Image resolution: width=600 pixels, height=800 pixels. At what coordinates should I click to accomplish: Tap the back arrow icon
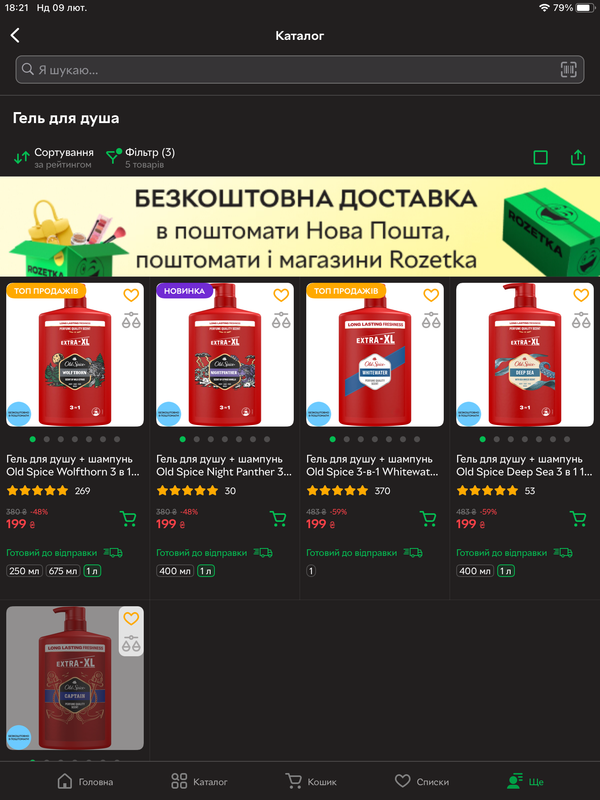click(x=15, y=35)
